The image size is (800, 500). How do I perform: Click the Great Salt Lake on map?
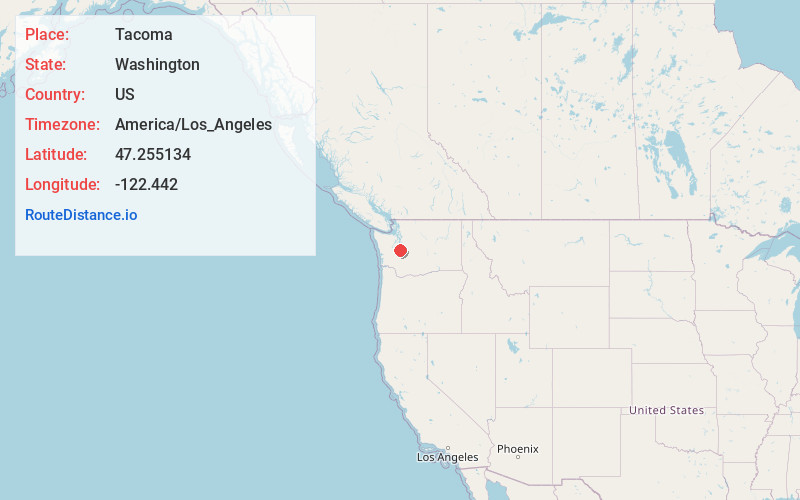[x=513, y=346]
